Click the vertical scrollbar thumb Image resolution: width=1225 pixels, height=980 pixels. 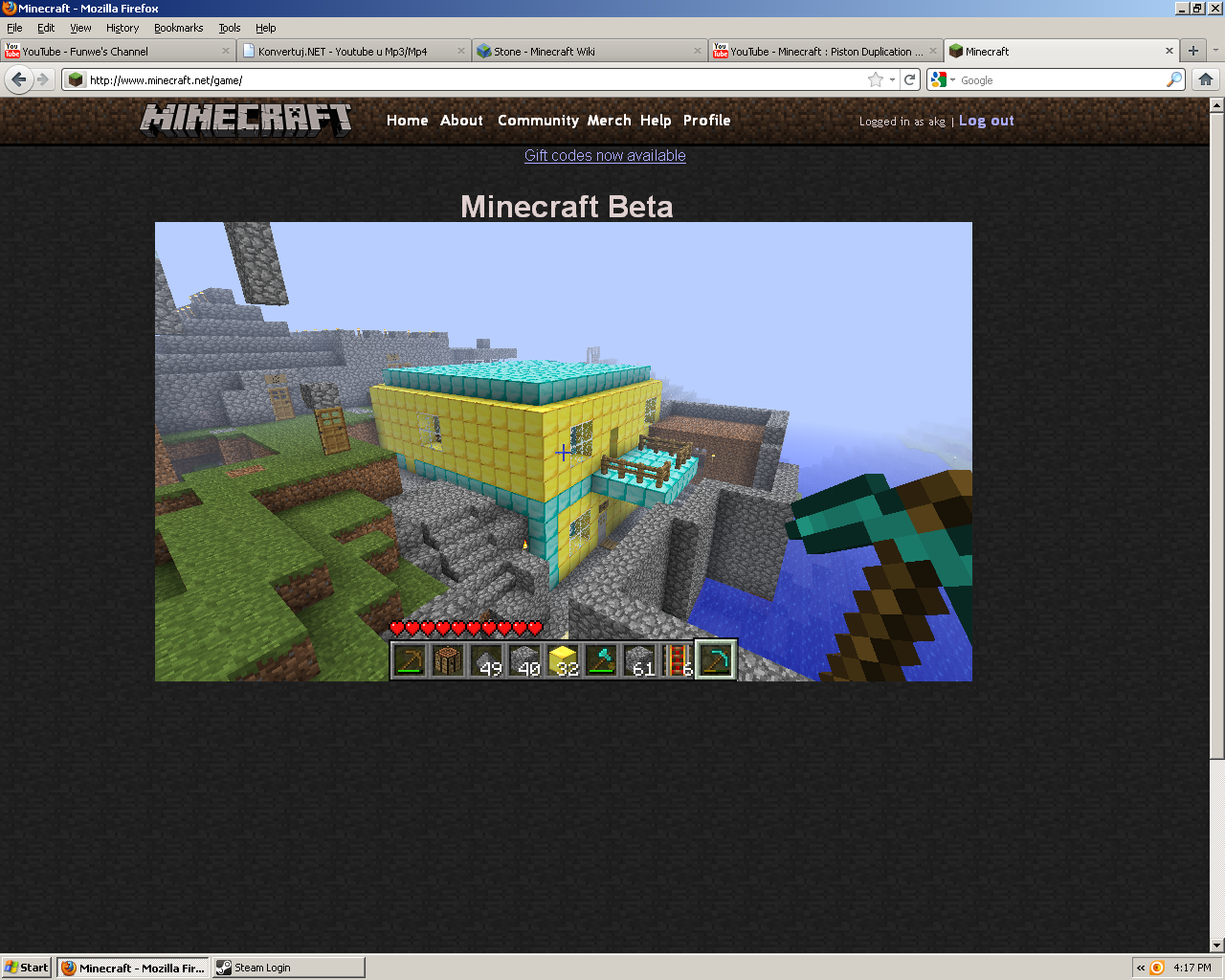(x=1216, y=435)
